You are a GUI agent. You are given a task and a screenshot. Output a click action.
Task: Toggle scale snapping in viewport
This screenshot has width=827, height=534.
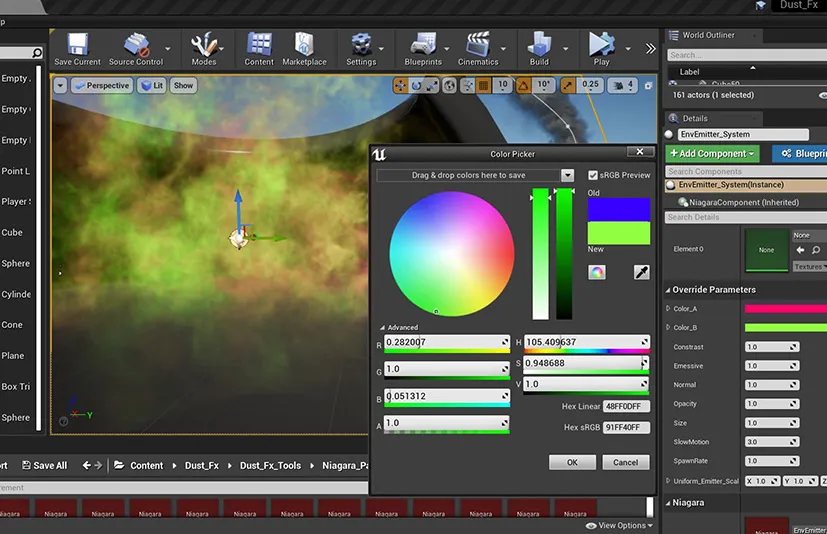[568, 85]
